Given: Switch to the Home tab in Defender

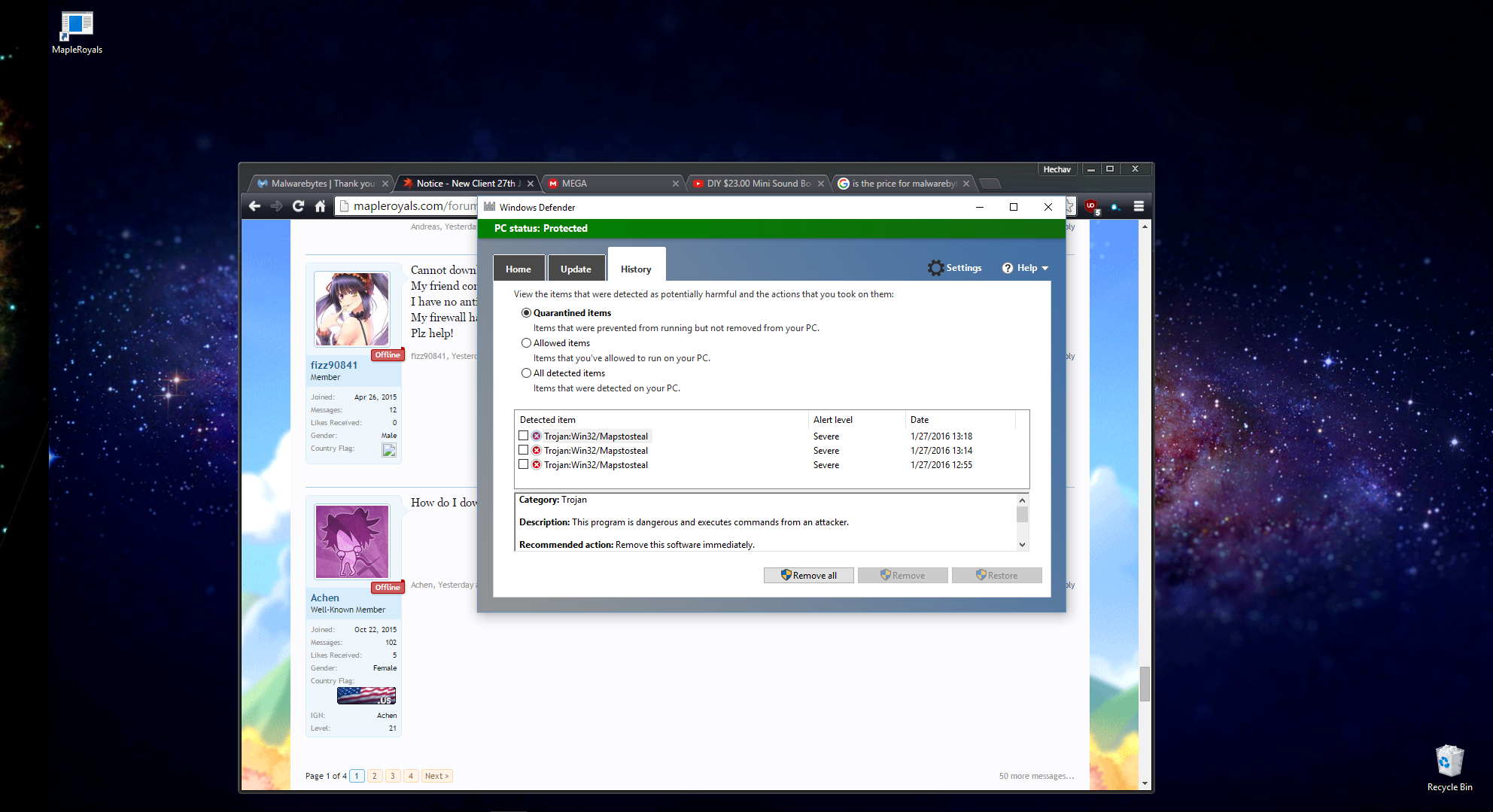Looking at the screenshot, I should pos(518,269).
